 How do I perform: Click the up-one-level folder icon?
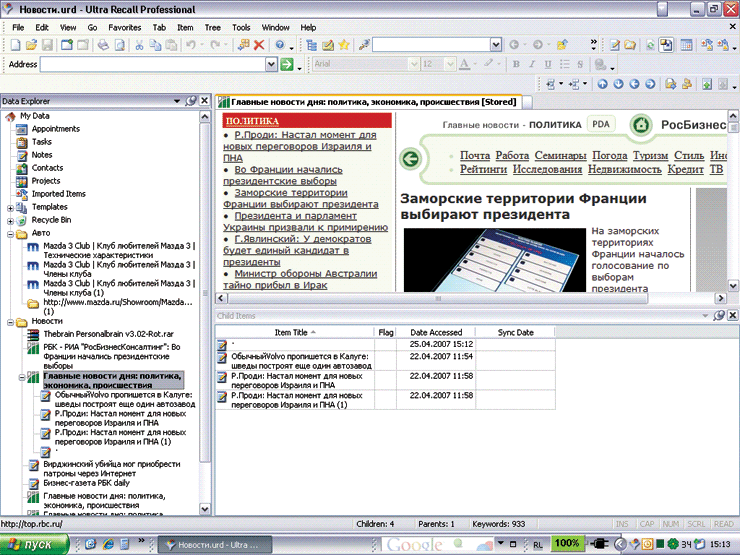(x=562, y=45)
